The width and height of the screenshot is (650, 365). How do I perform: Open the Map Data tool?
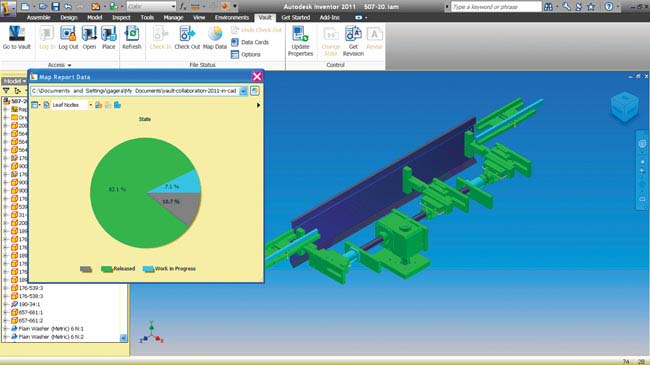(x=215, y=38)
